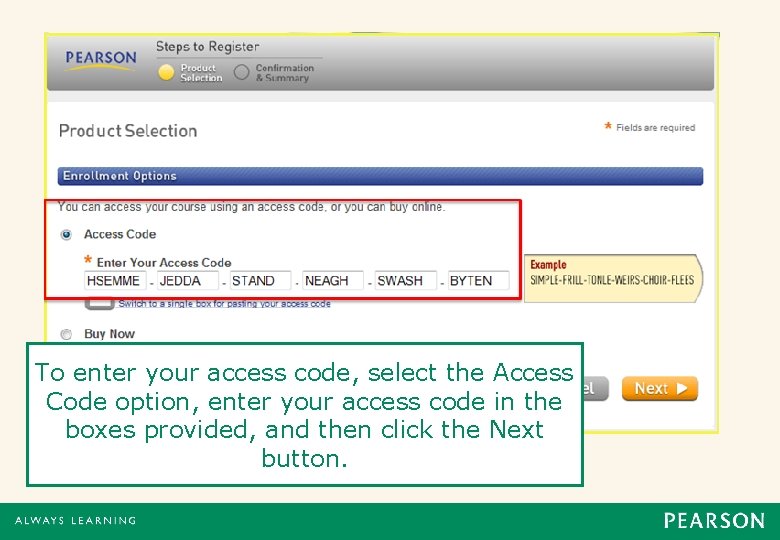Click the Product Selection page heading

[x=128, y=131]
